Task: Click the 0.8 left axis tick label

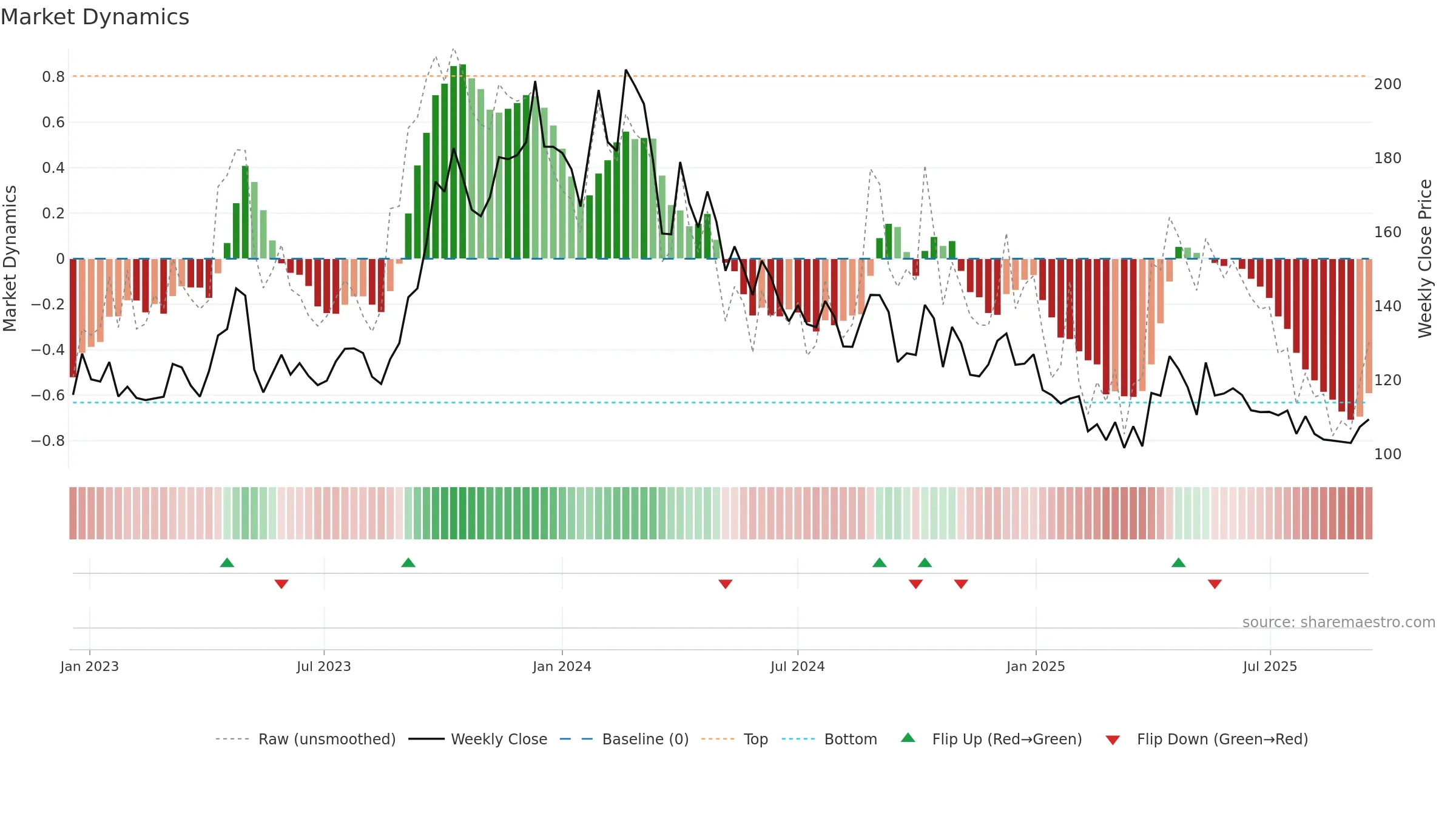Action: pos(53,76)
